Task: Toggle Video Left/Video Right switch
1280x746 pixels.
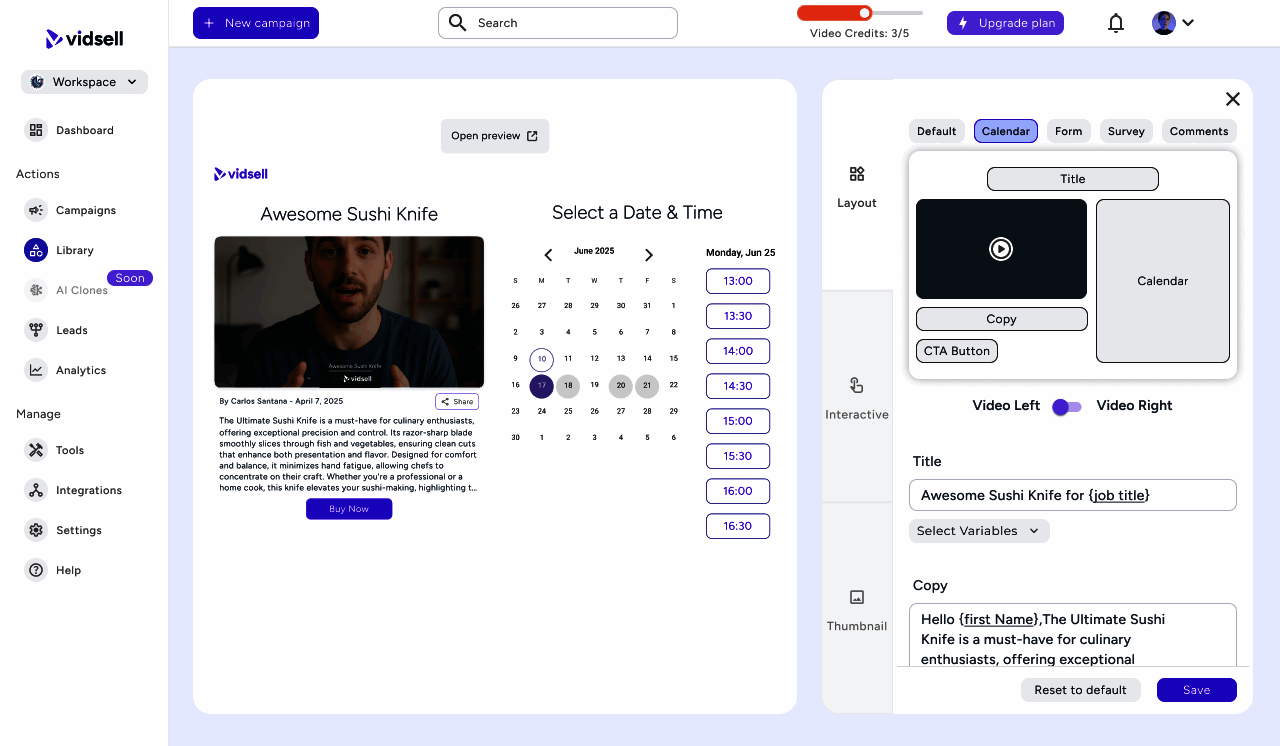Action: click(x=1067, y=407)
